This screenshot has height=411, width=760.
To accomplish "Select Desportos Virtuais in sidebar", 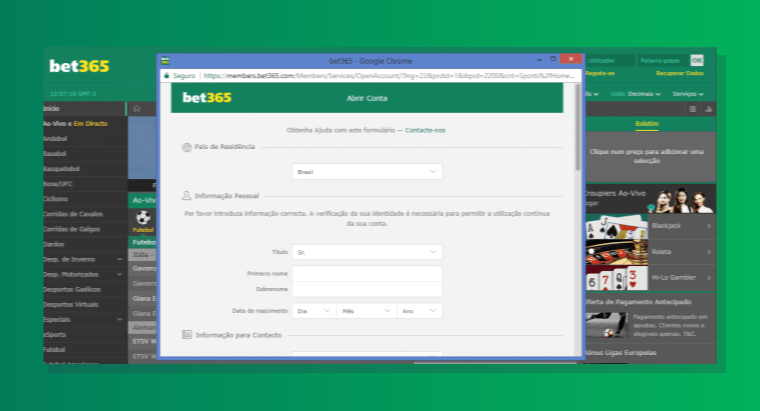I will pos(85,304).
